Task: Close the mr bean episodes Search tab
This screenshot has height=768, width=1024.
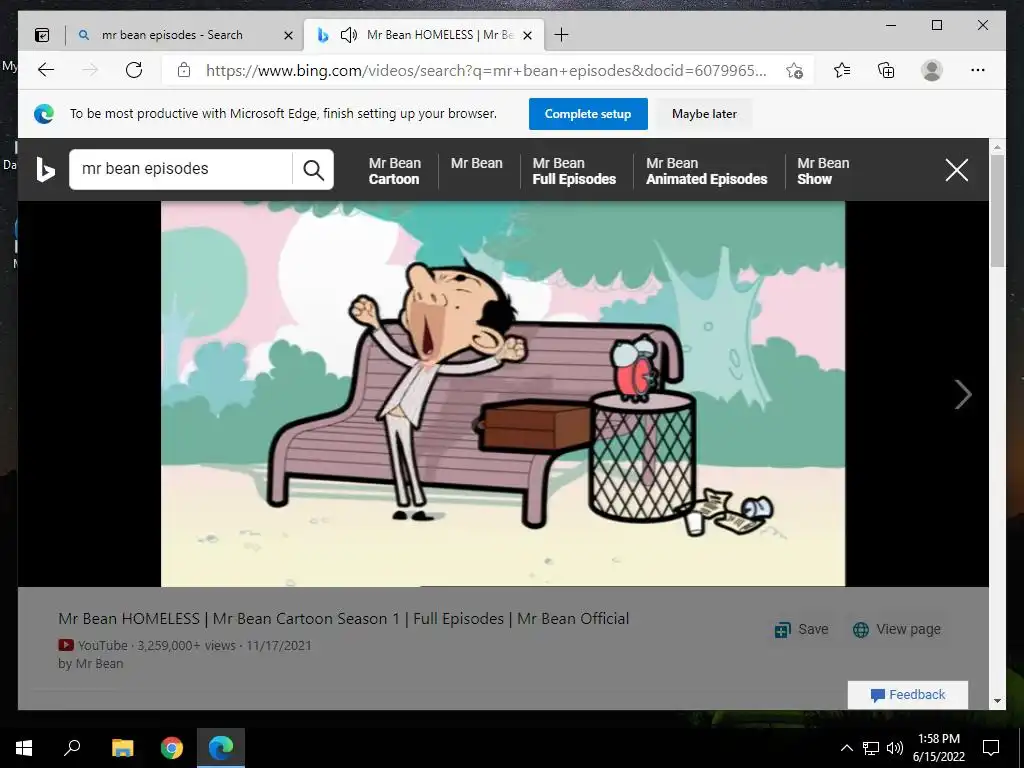Action: point(288,35)
